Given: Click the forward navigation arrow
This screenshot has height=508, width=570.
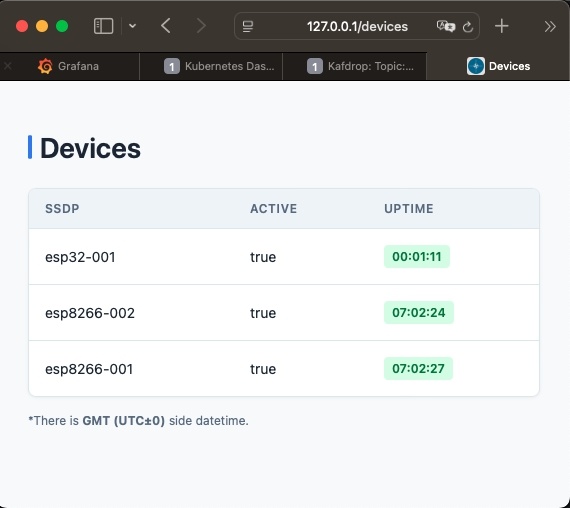Looking at the screenshot, I should [x=201, y=26].
